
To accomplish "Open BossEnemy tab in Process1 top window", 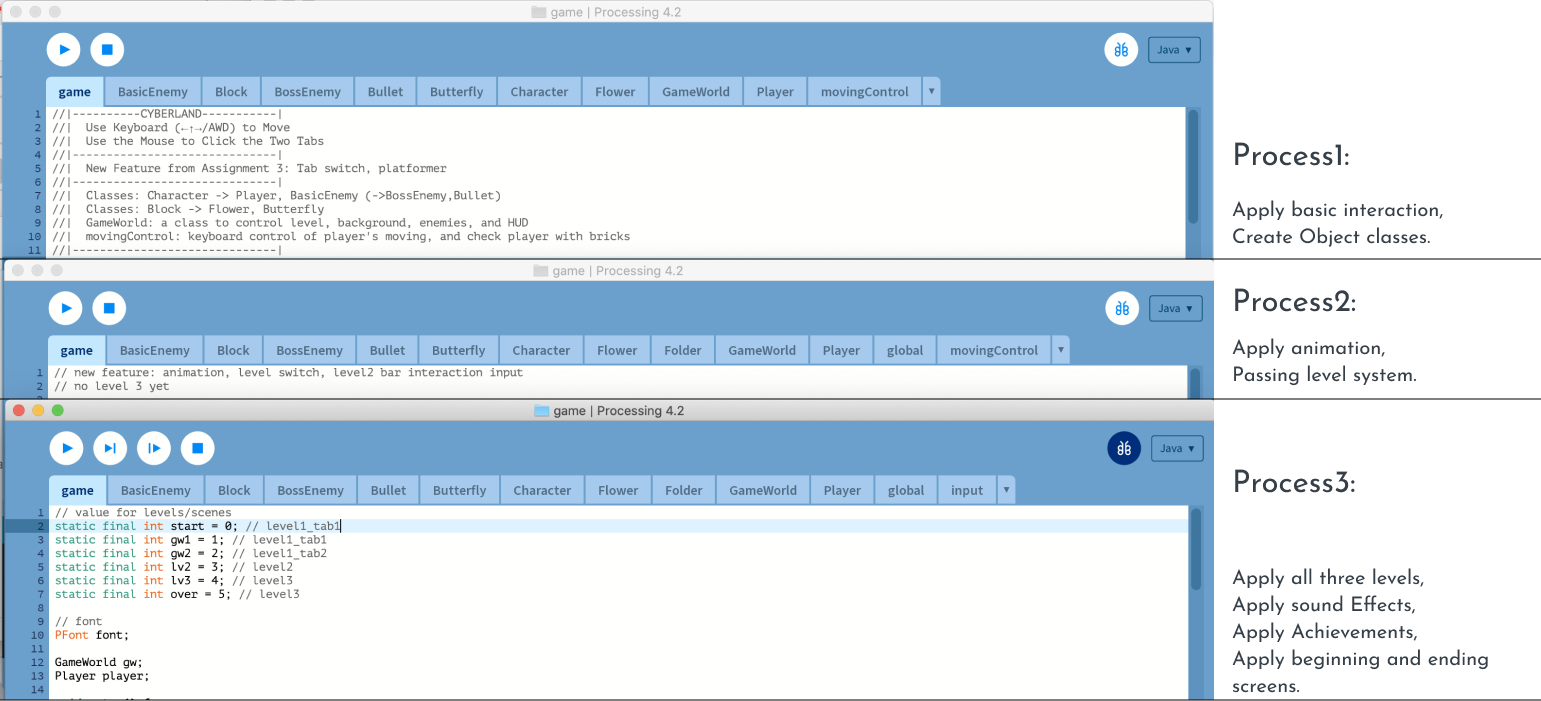I will 307,91.
